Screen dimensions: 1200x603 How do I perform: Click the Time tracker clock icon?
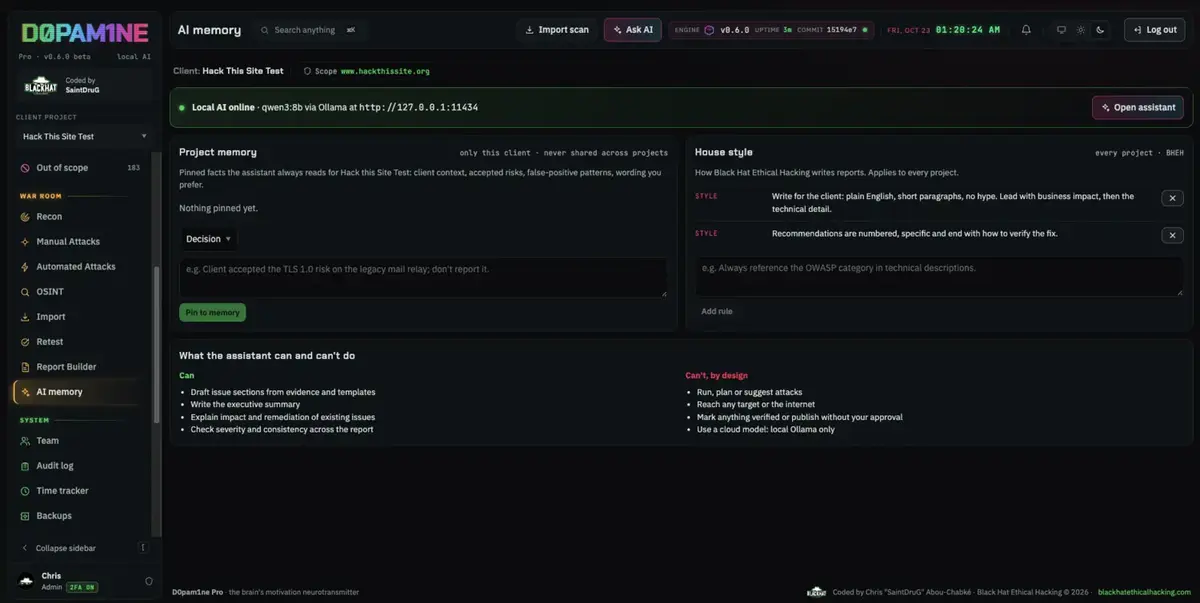(26, 490)
